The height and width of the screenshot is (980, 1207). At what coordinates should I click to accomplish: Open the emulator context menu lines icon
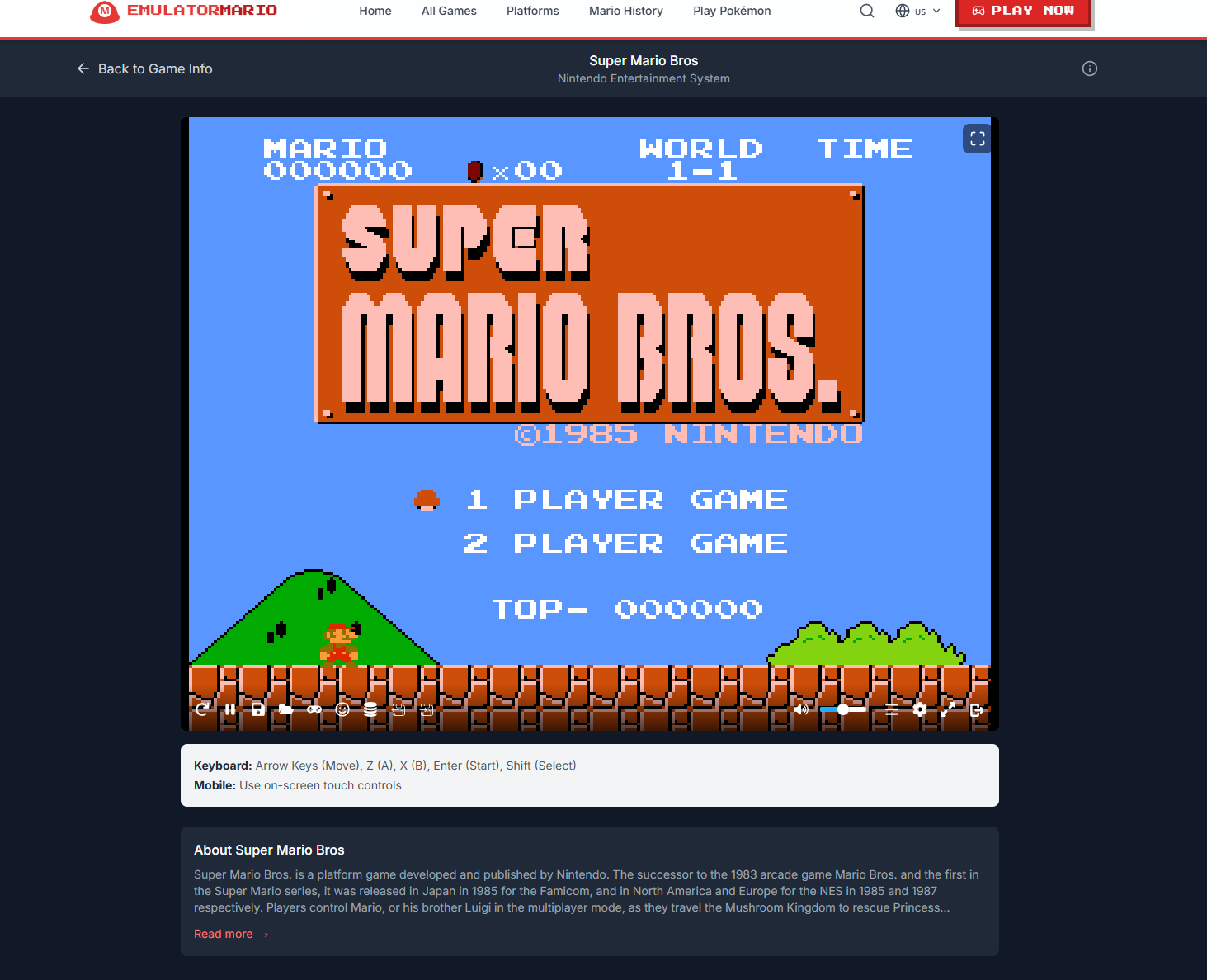(891, 709)
